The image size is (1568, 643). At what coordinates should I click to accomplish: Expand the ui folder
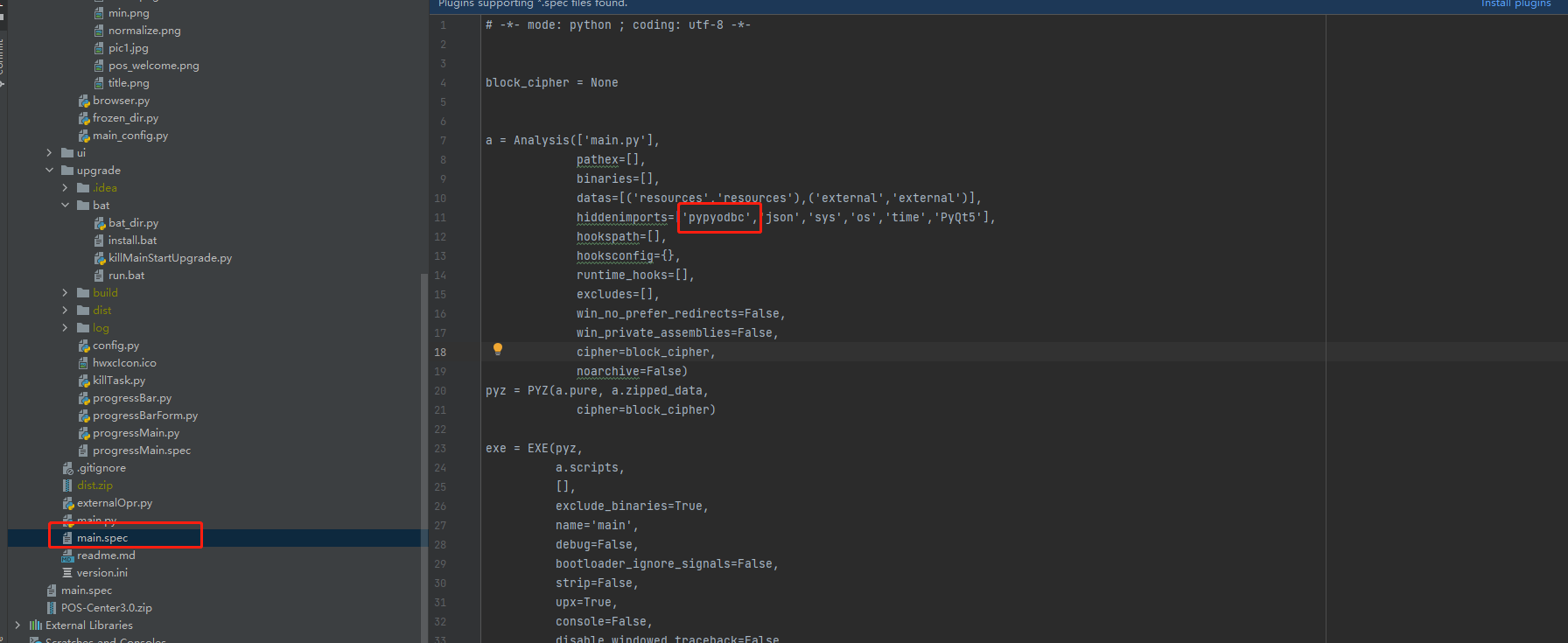point(50,153)
